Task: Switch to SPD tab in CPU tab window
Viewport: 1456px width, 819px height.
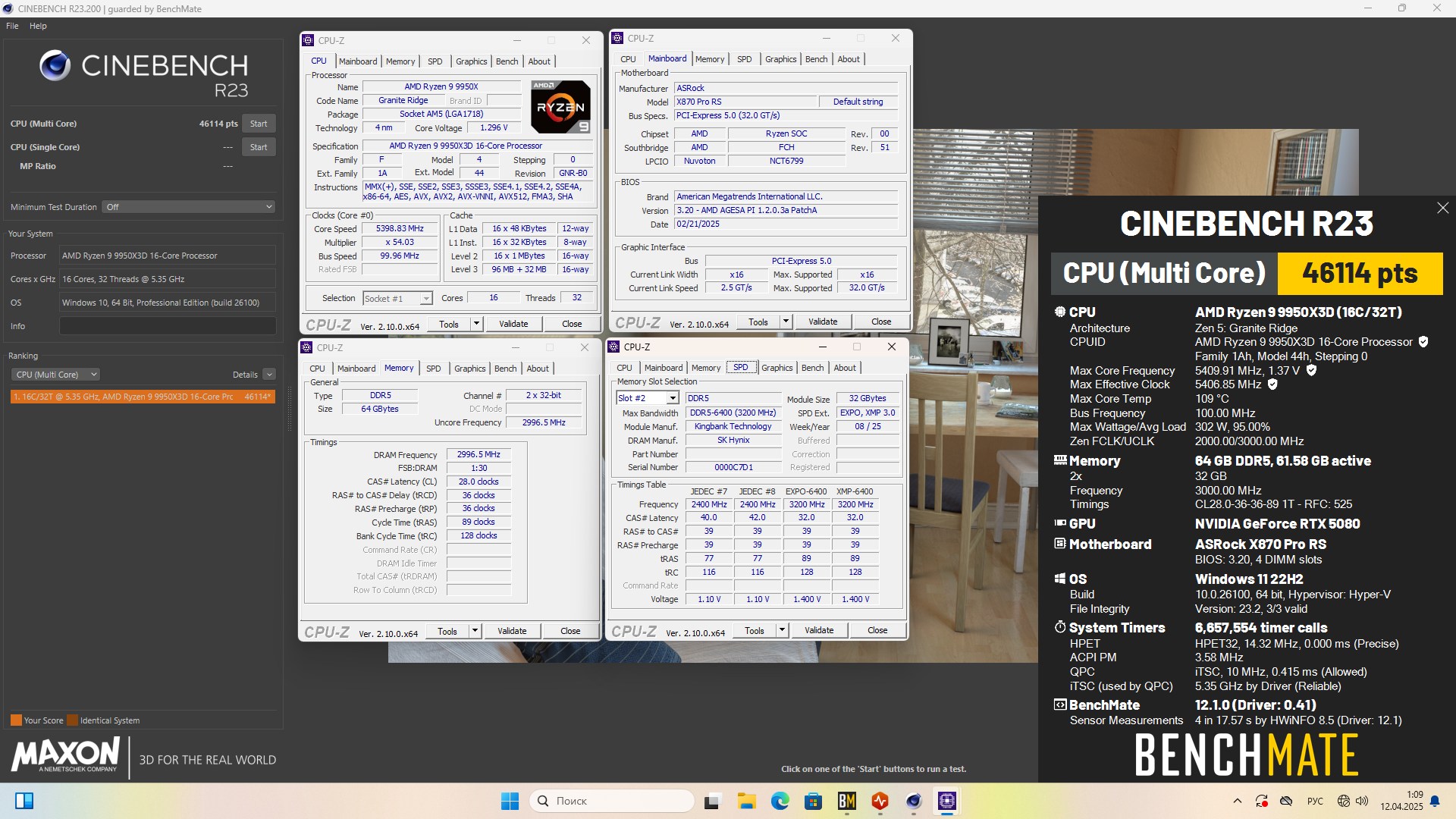Action: click(435, 61)
